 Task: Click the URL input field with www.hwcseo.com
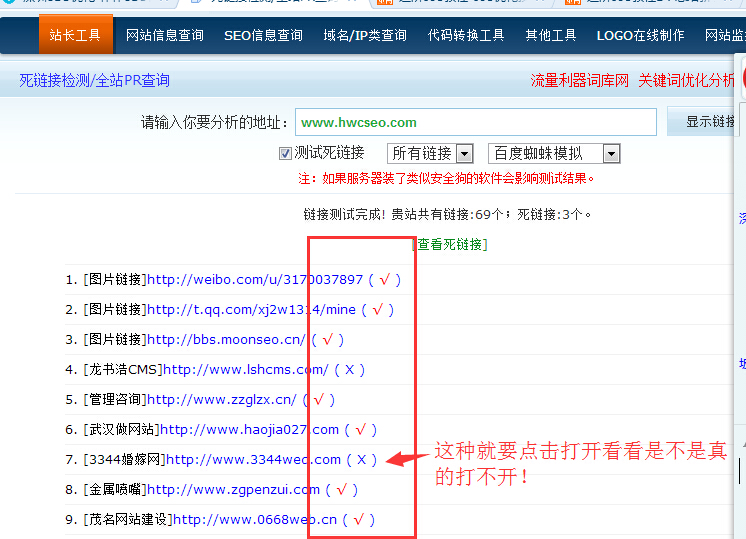pos(475,122)
